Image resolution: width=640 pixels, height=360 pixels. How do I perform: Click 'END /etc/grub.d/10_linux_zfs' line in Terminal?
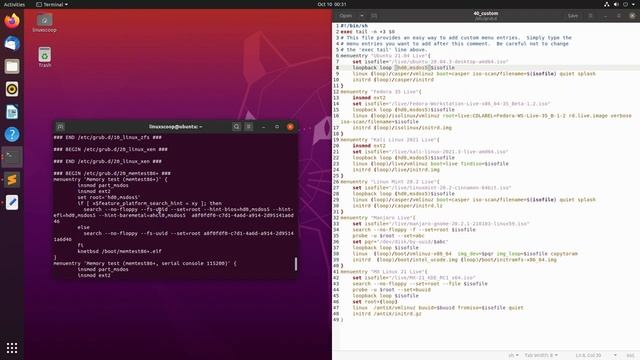point(108,137)
